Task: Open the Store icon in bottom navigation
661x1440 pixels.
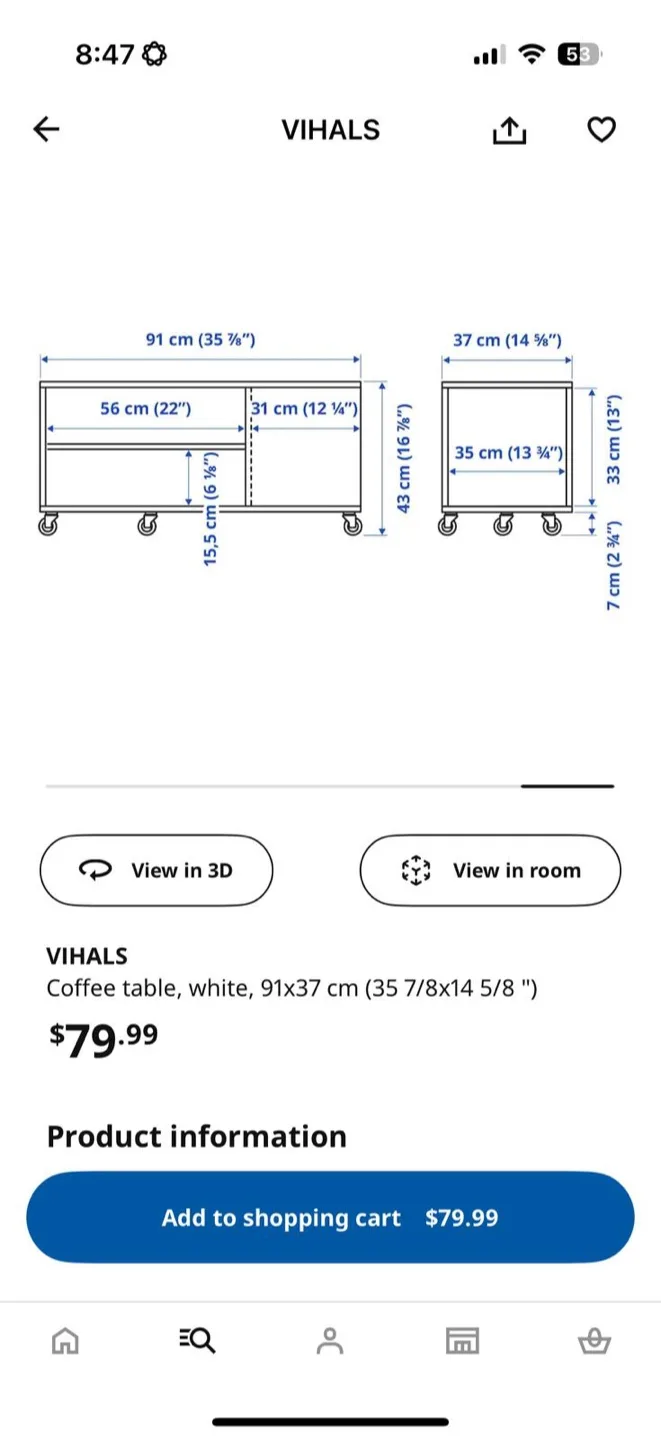Action: [463, 1340]
